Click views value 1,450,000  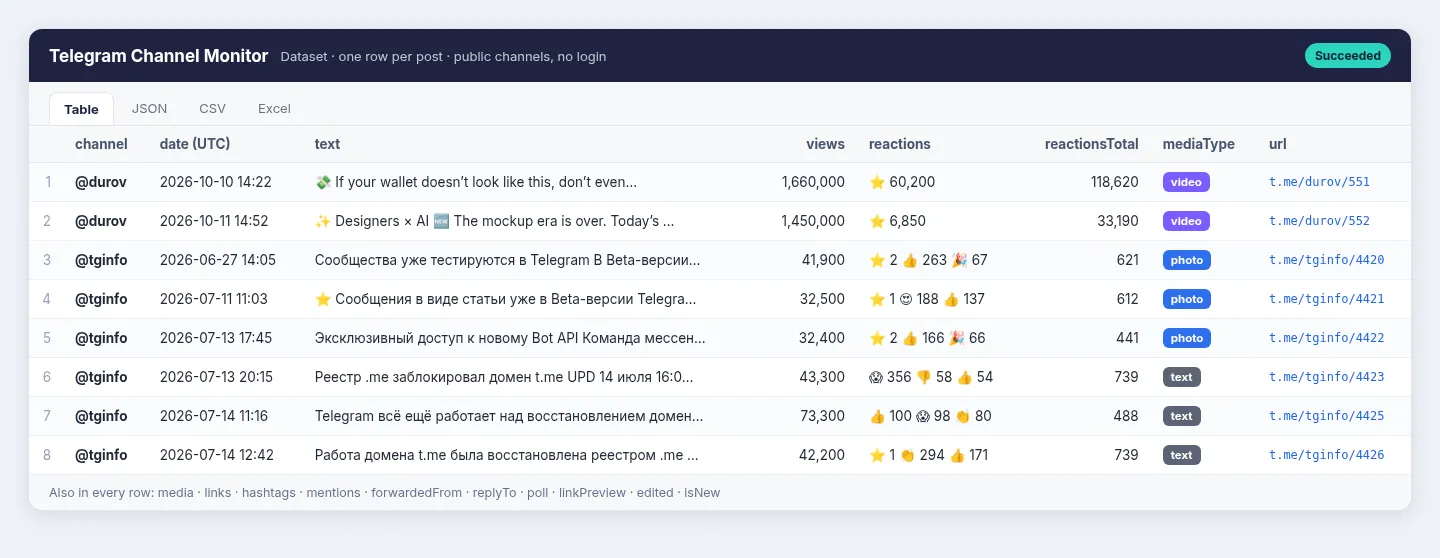click(x=813, y=221)
